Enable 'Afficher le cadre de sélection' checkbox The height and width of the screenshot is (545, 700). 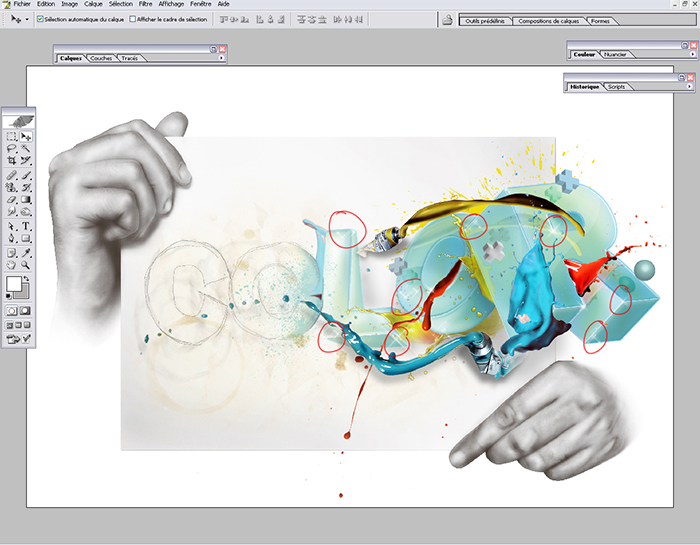133,19
